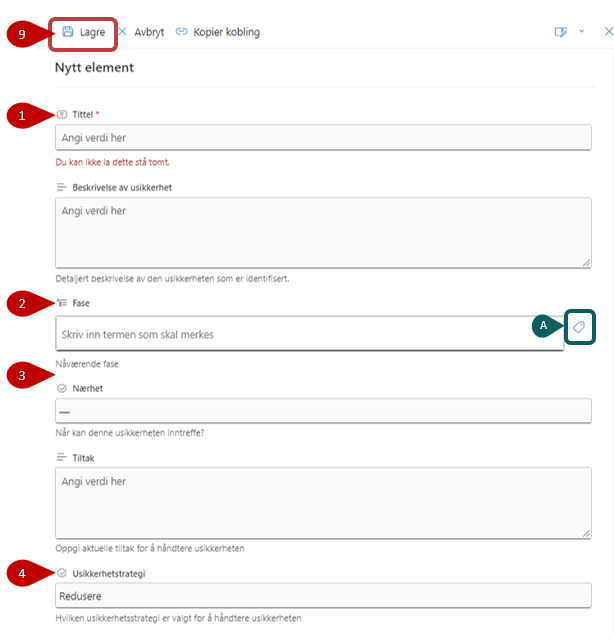The height and width of the screenshot is (643, 614).
Task: Click the green marker labeled A
Action: pyautogui.click(x=545, y=326)
